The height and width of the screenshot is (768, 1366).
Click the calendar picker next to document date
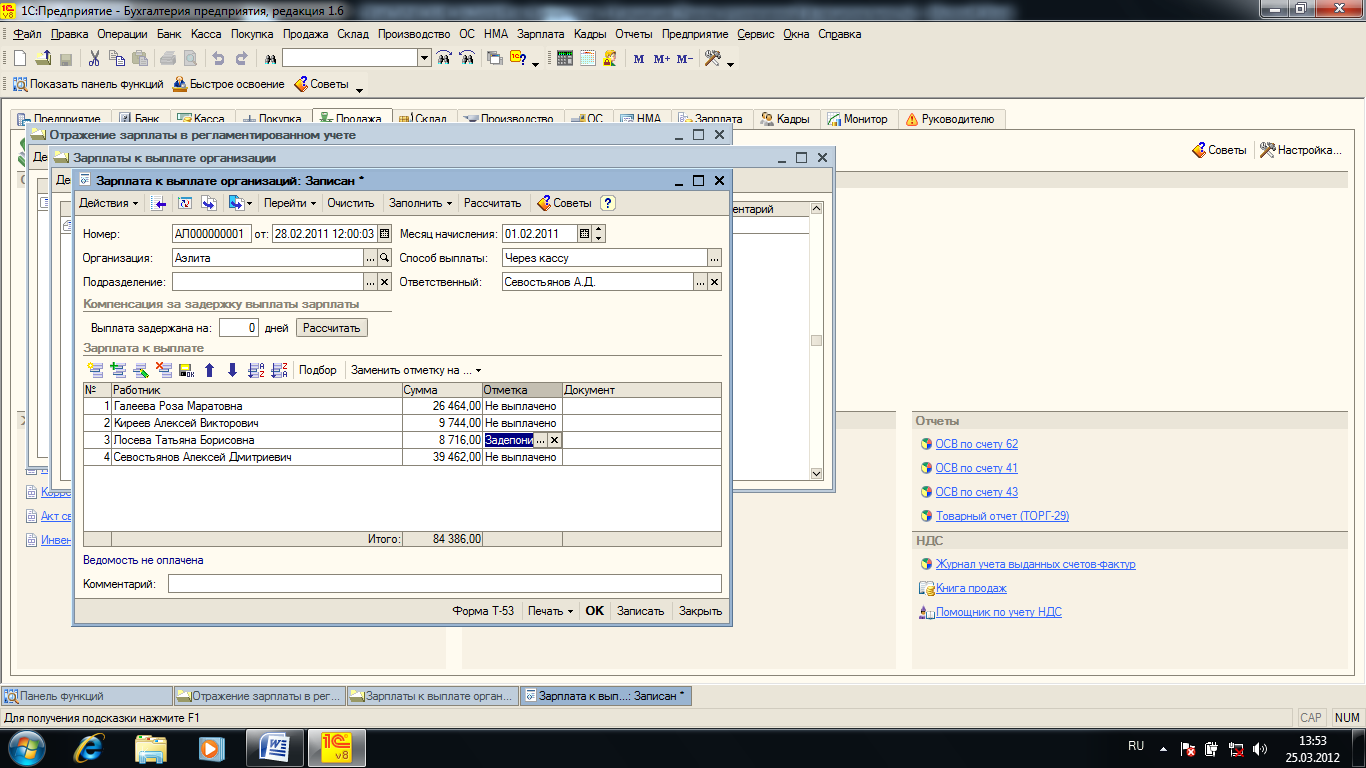pos(384,234)
